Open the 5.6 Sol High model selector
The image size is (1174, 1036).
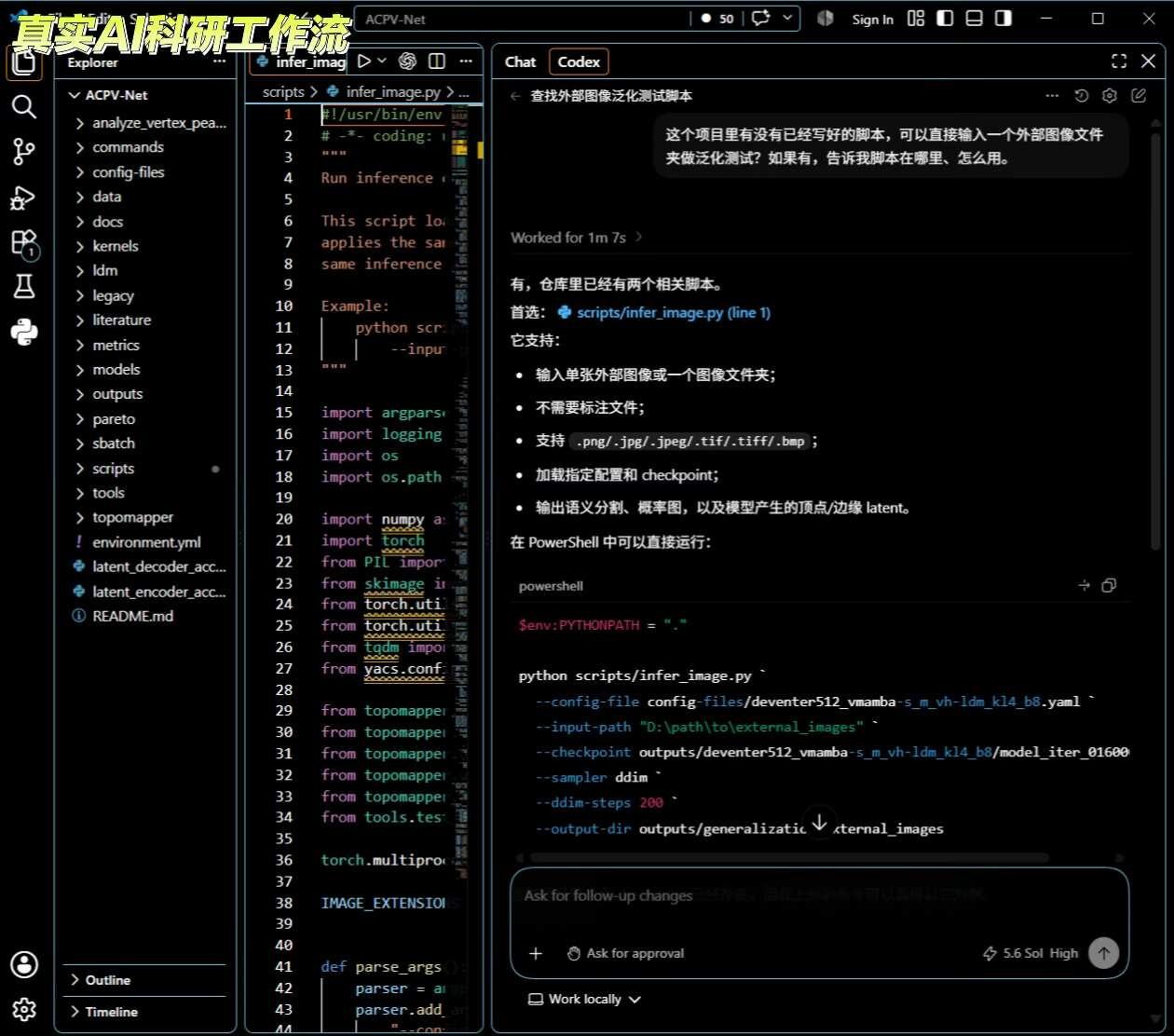1031,953
